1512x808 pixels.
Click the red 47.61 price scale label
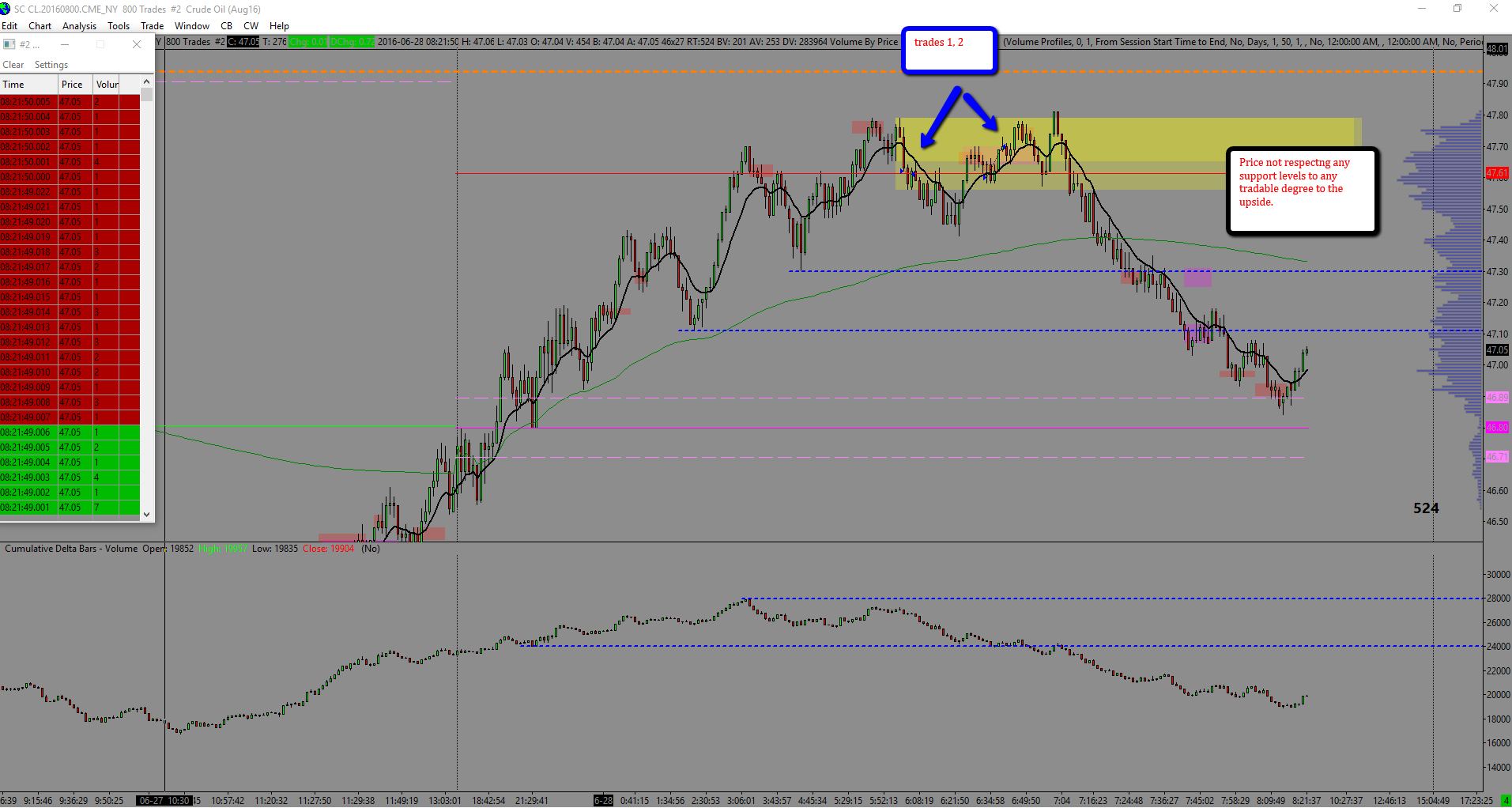tap(1497, 173)
